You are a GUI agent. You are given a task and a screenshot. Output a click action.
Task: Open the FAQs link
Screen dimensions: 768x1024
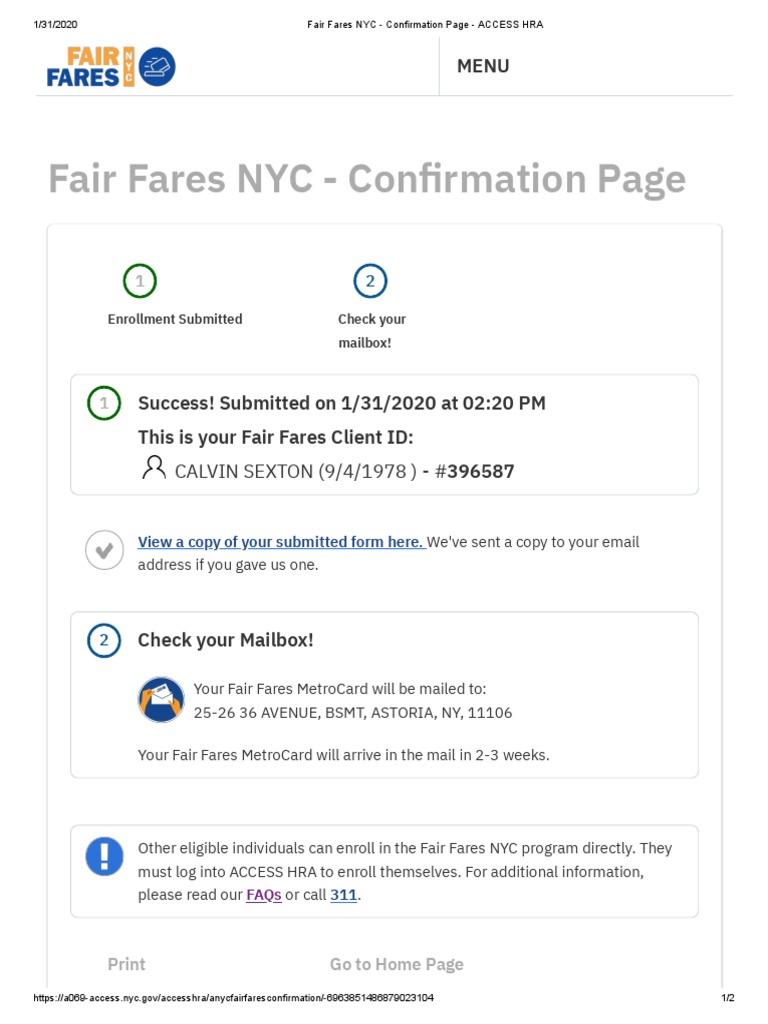[264, 895]
